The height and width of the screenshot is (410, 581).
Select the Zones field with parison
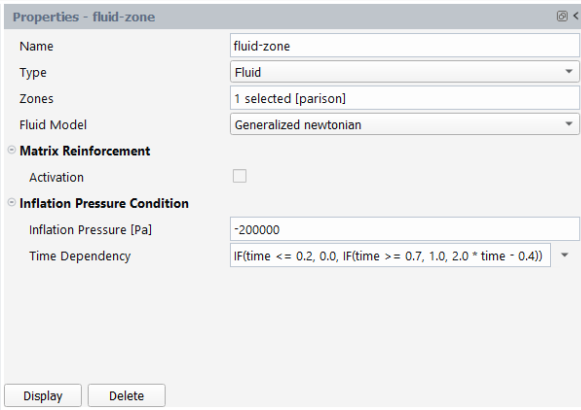[x=404, y=98]
